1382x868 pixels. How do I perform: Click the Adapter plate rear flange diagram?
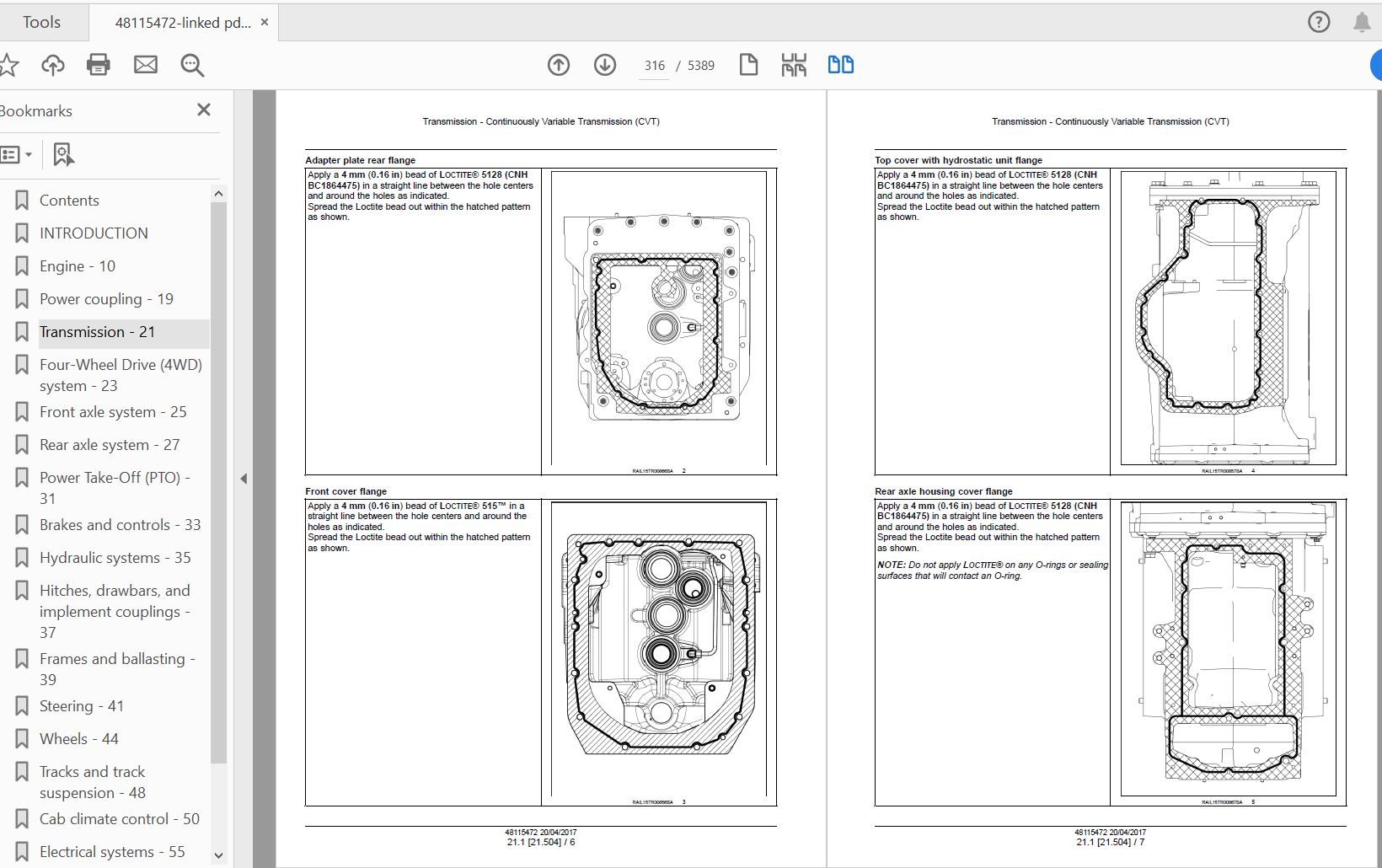pos(658,319)
